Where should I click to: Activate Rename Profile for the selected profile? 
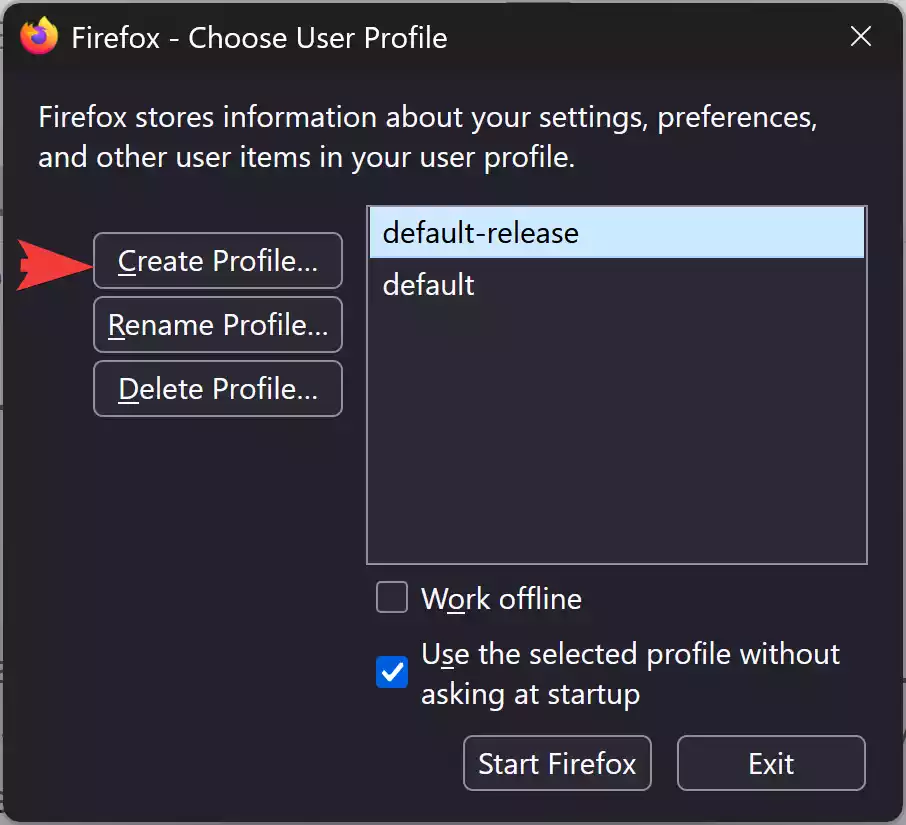(x=217, y=324)
